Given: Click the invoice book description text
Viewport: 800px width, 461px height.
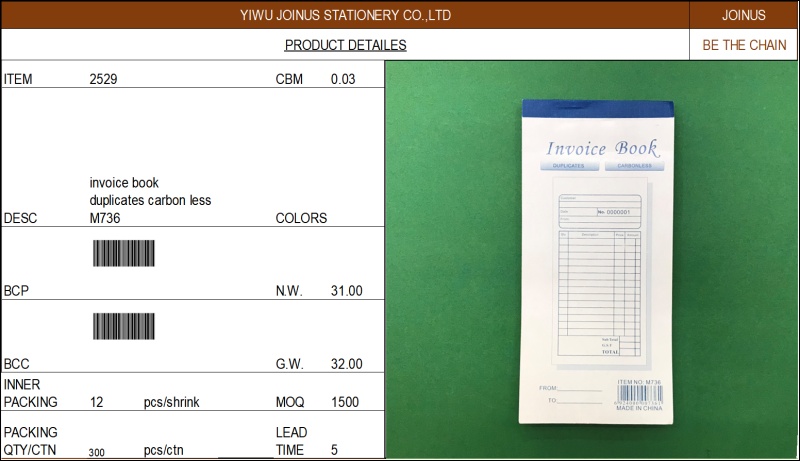Looking at the screenshot, I should (150, 200).
